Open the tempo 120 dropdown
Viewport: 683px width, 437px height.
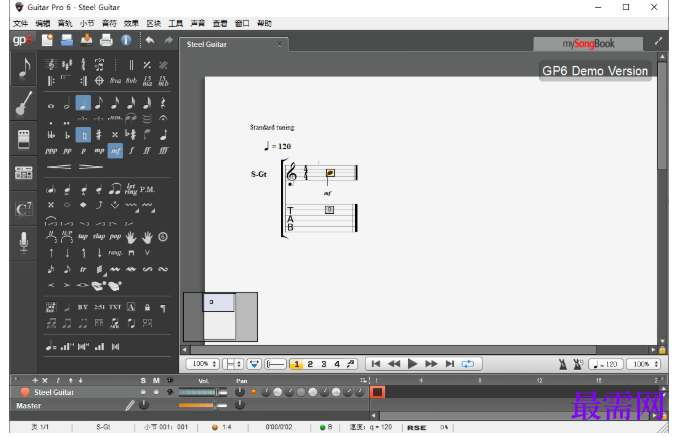pyautogui.click(x=605, y=364)
